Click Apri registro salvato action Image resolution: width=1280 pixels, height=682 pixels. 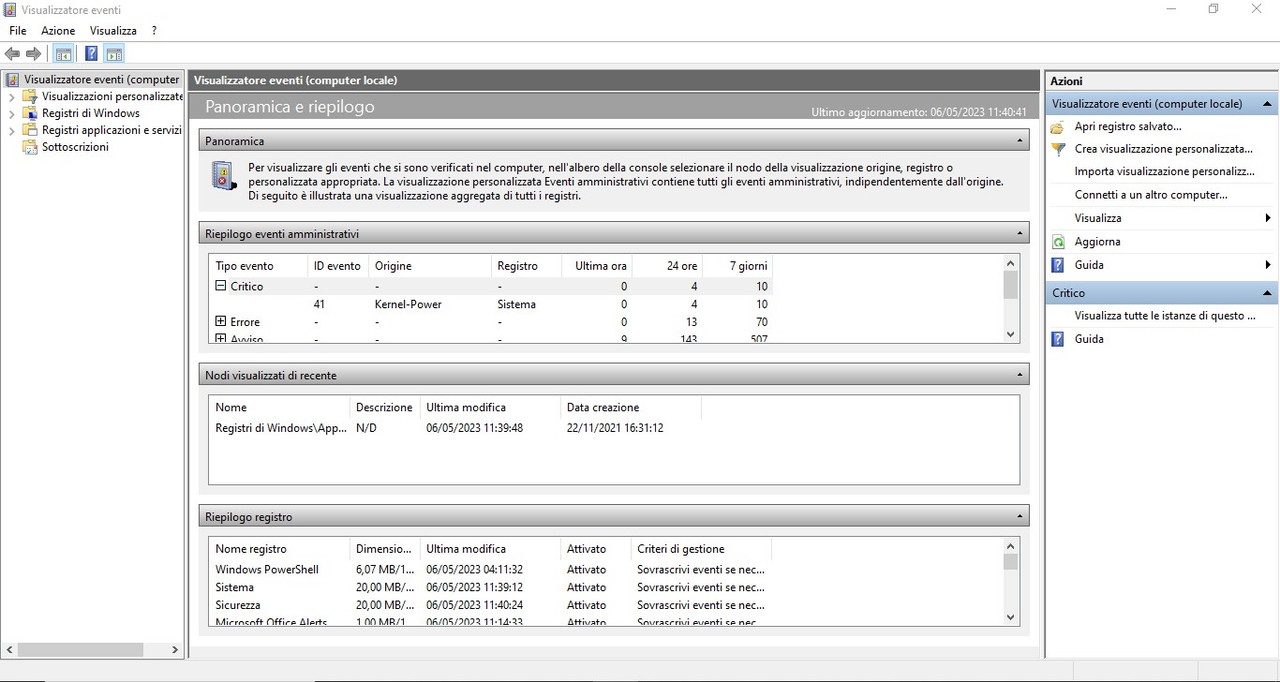1128,127
